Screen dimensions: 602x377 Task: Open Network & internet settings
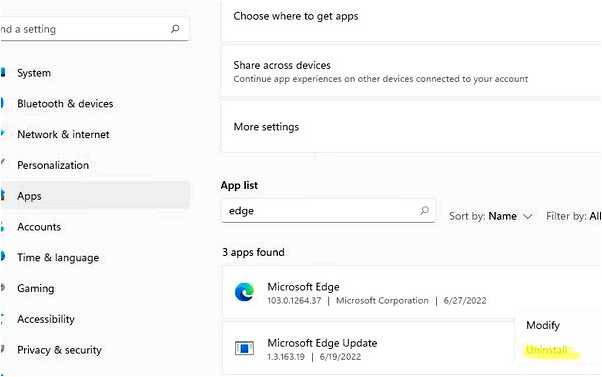tap(63, 134)
